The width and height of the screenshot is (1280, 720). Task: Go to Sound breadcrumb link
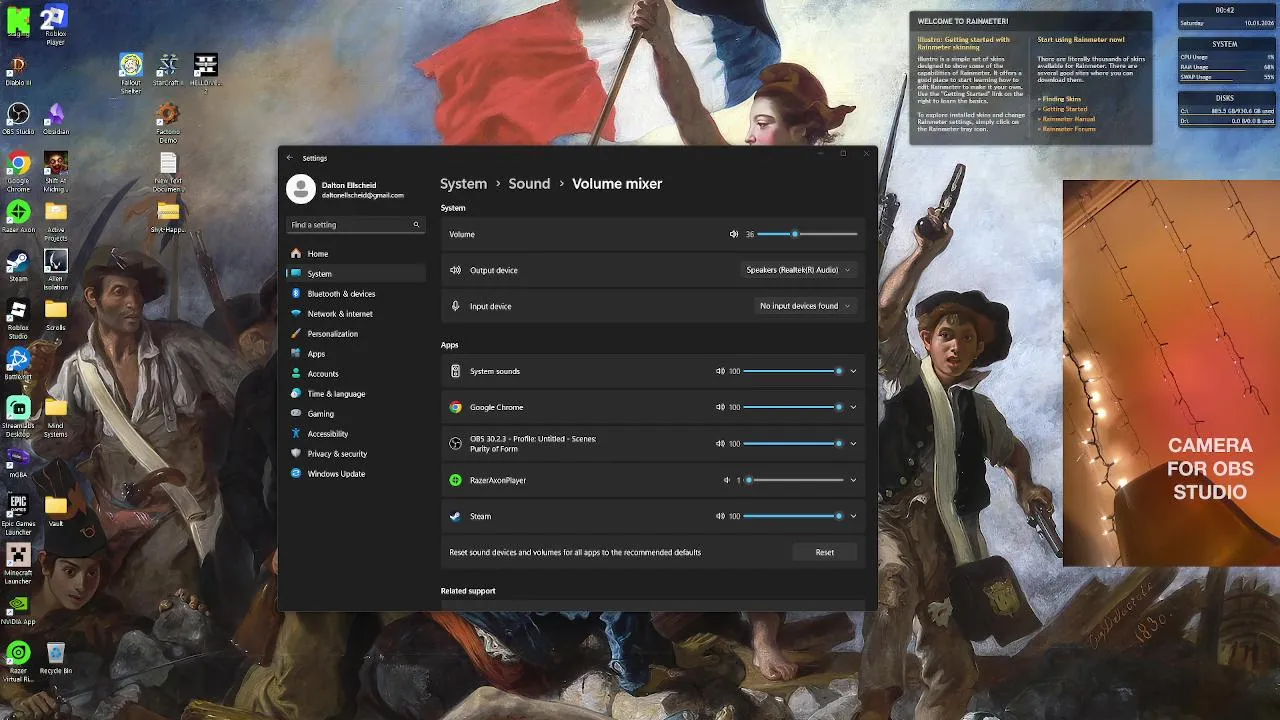tap(529, 184)
